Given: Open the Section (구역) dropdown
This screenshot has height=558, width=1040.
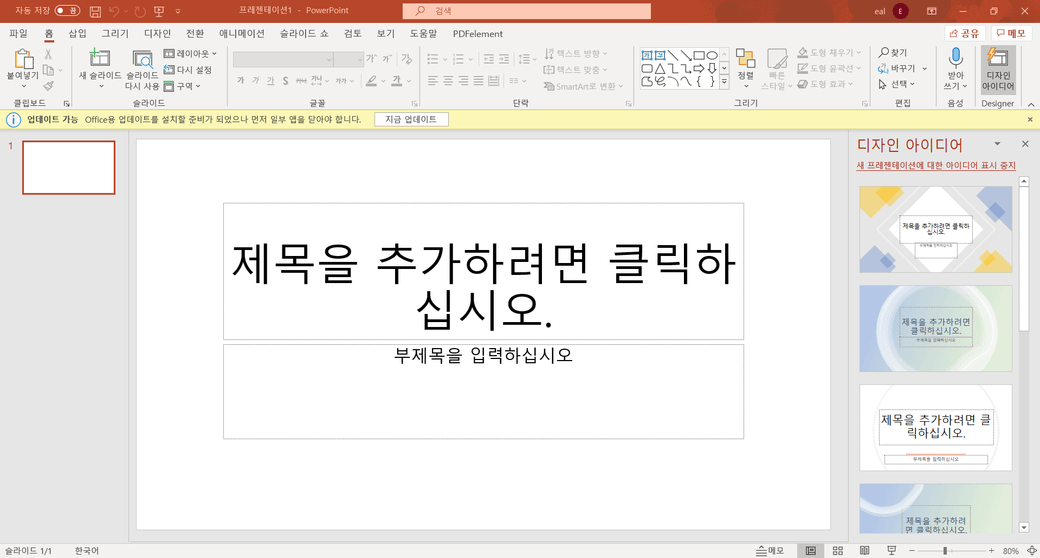Looking at the screenshot, I should 182,86.
